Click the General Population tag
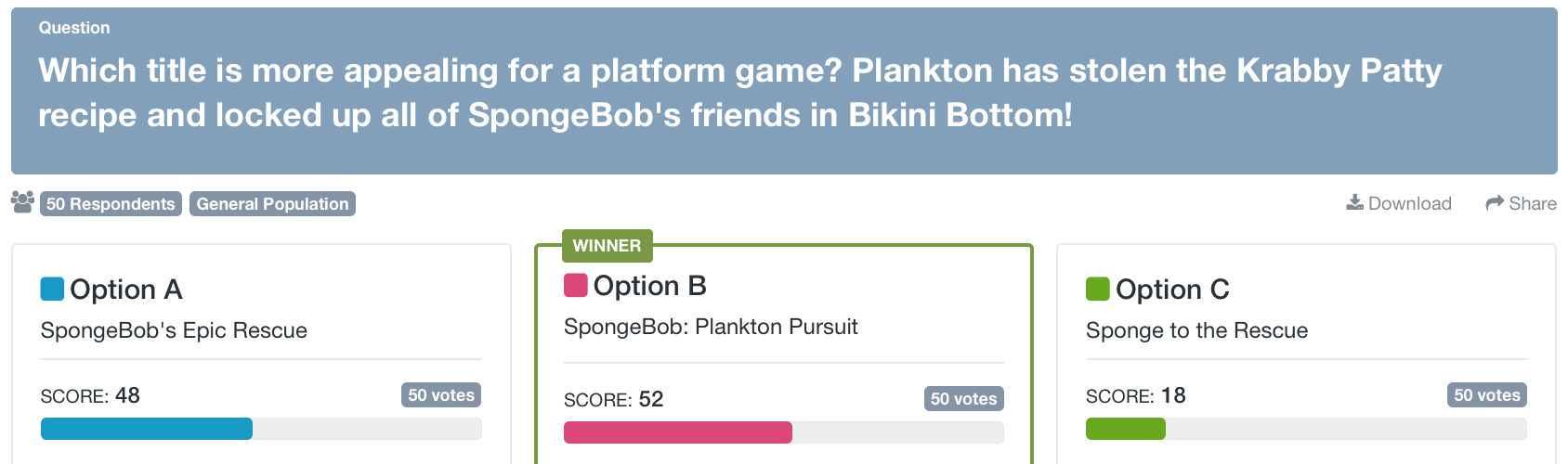This screenshot has width=1568, height=464. pos(272,204)
